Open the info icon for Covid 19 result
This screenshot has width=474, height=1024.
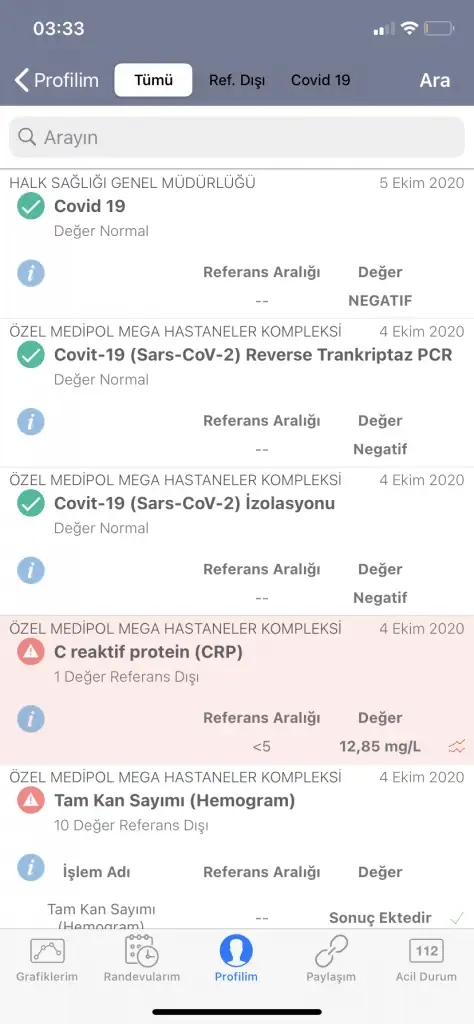click(31, 273)
